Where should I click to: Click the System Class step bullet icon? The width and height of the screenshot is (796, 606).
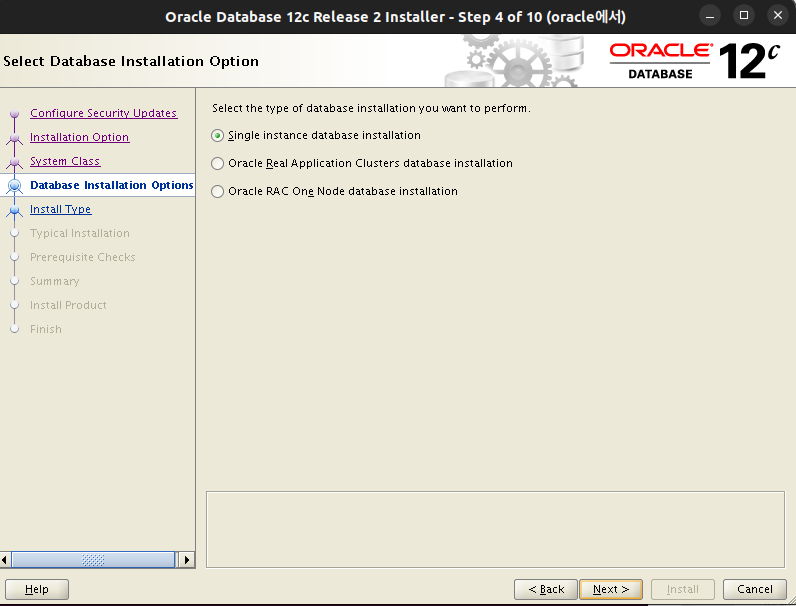14,162
